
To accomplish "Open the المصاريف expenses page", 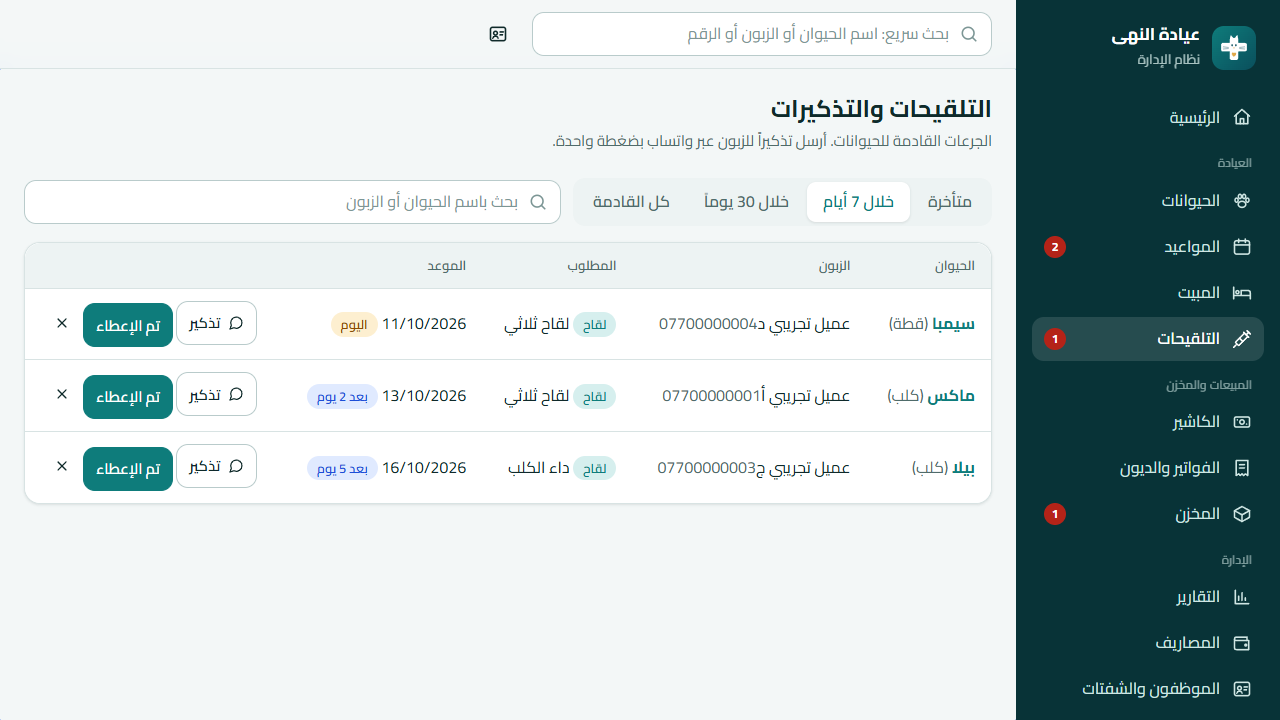I will pos(1148,643).
